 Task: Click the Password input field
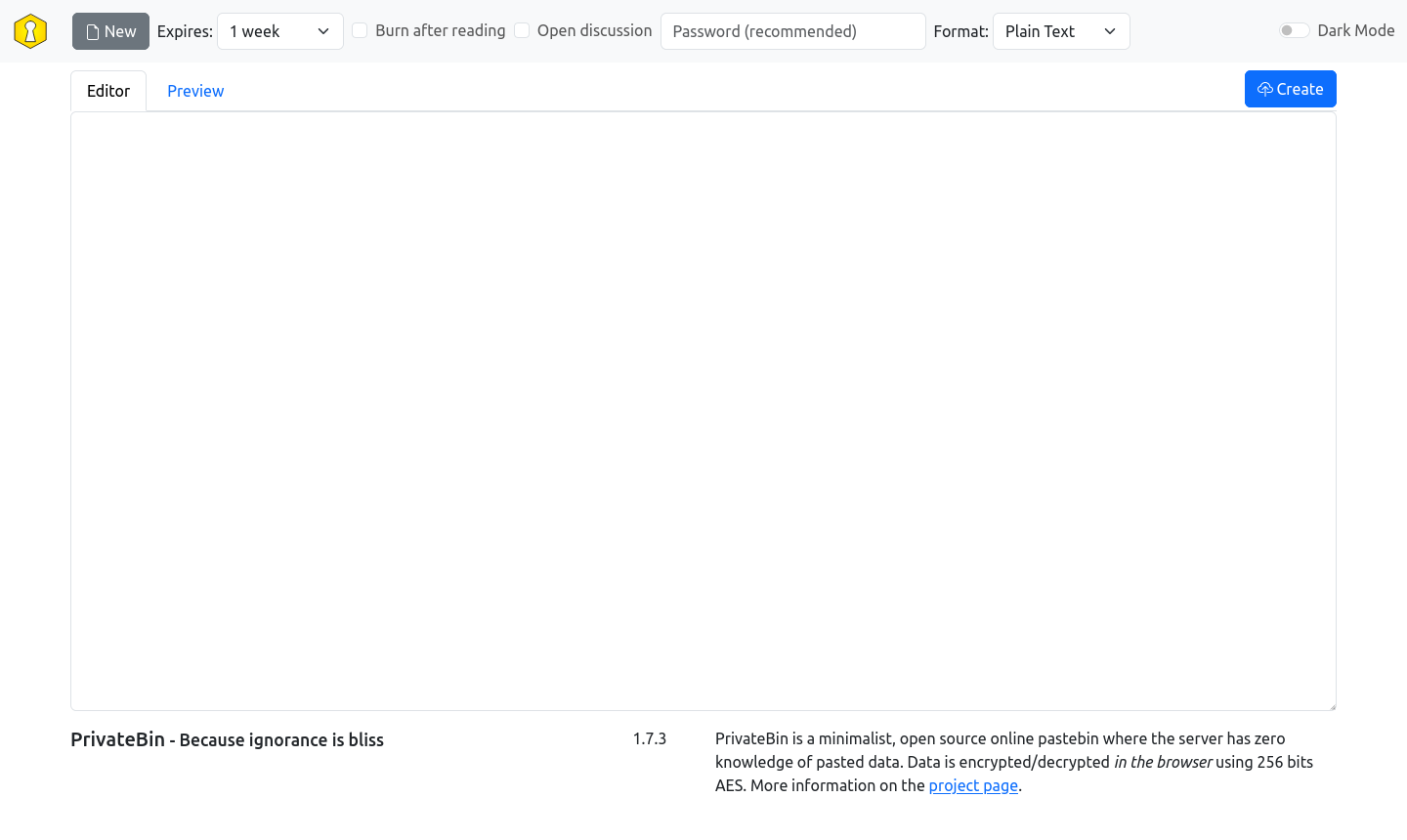click(x=792, y=30)
